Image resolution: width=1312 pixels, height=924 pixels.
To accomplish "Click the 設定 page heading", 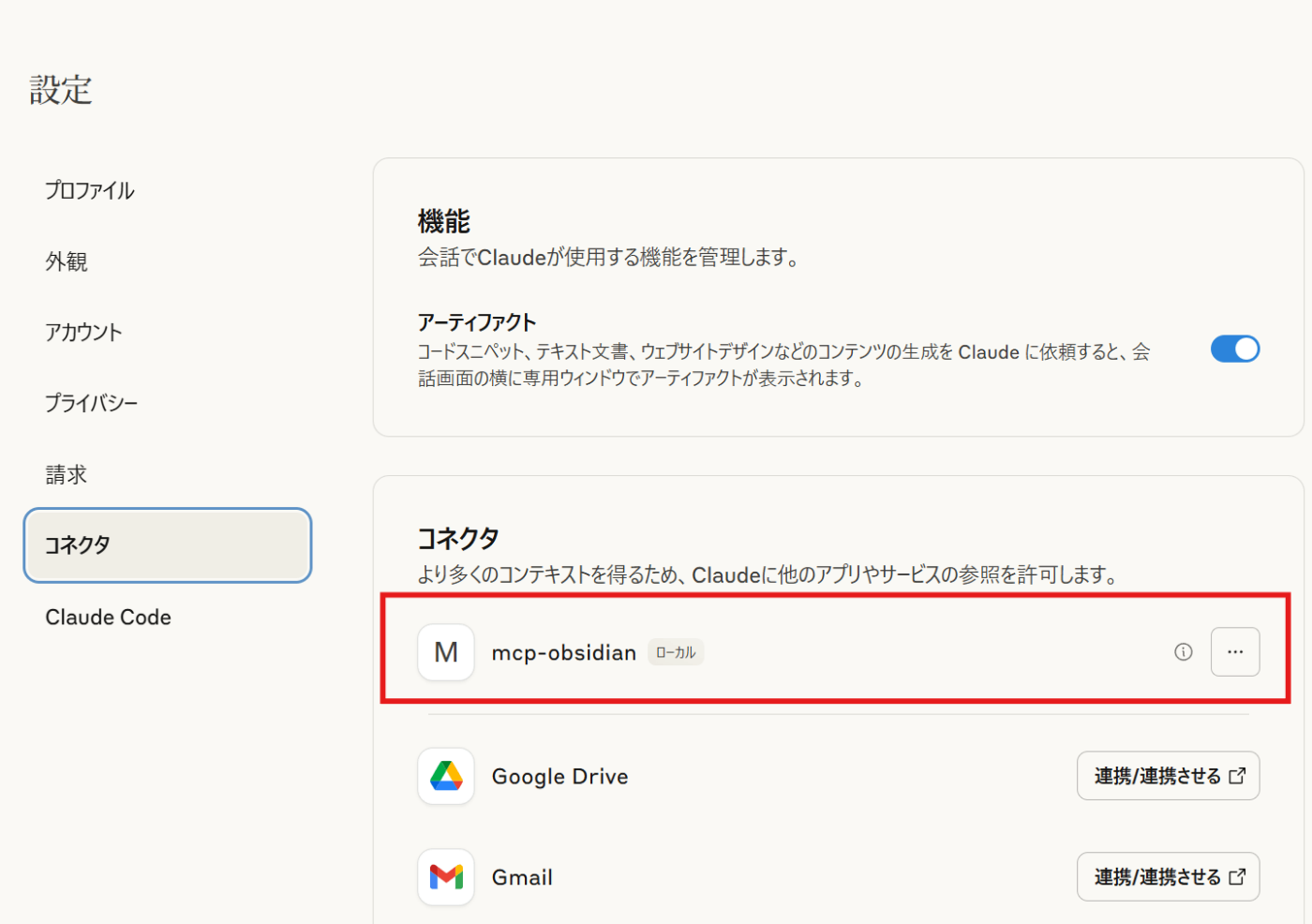I will pyautogui.click(x=61, y=90).
